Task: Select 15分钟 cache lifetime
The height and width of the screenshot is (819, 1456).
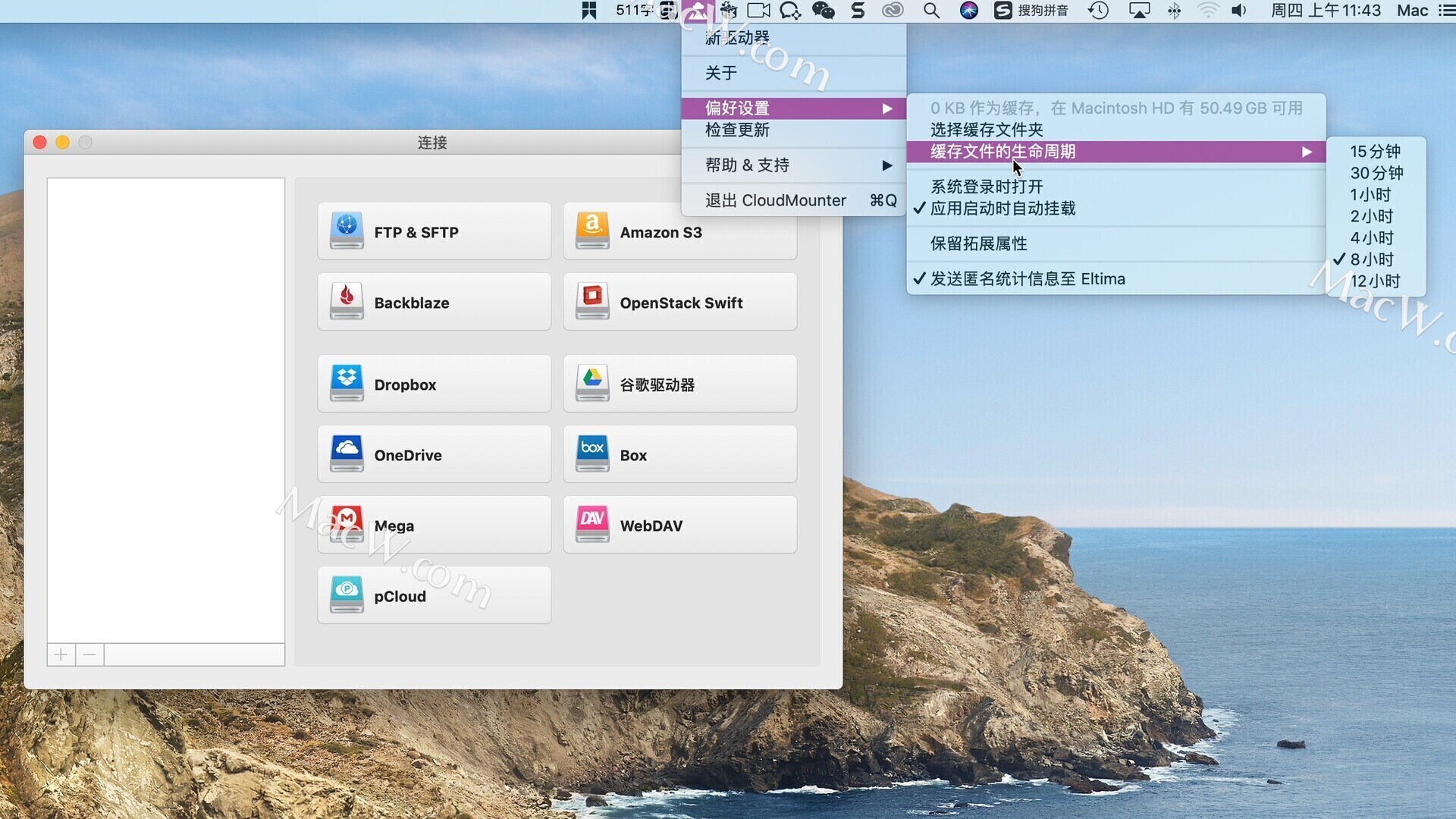Action: (x=1376, y=152)
